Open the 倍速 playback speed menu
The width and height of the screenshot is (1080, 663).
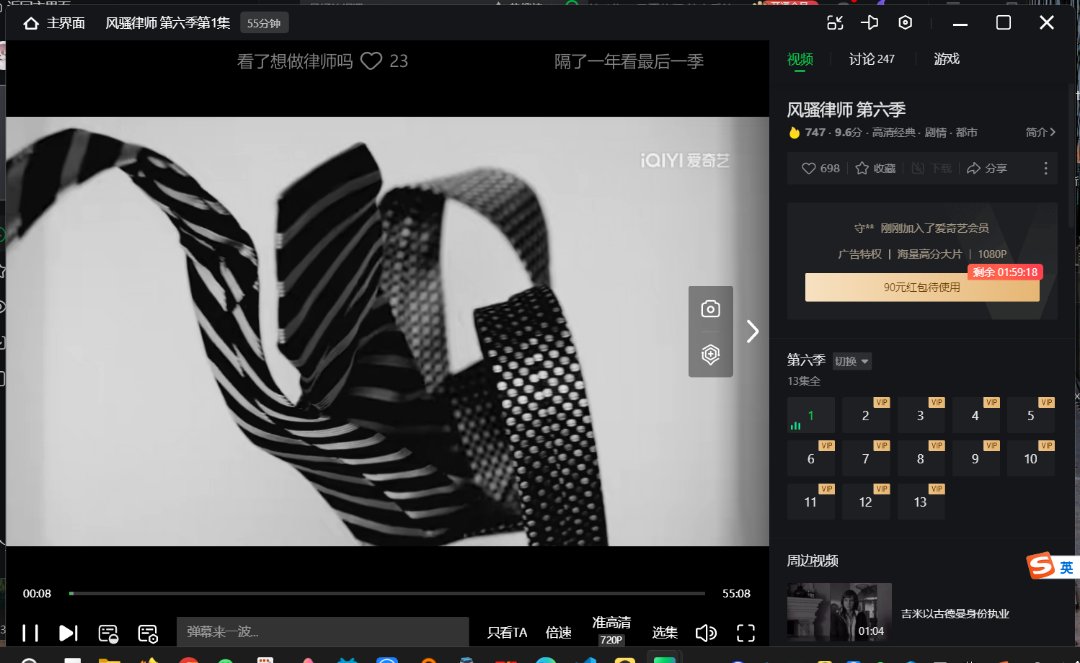(x=558, y=632)
